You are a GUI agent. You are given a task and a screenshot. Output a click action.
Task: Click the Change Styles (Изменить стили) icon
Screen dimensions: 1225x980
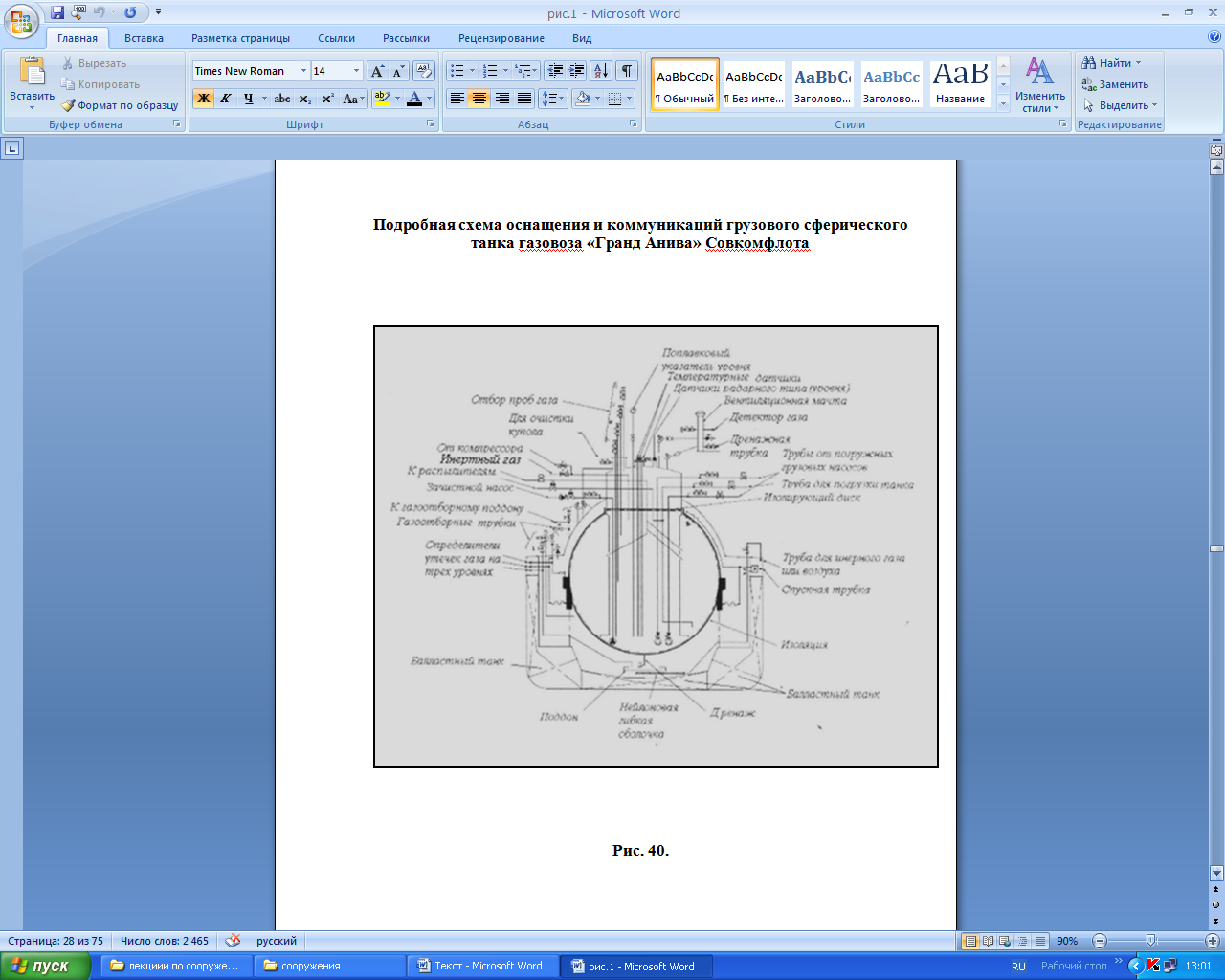coord(1039,71)
